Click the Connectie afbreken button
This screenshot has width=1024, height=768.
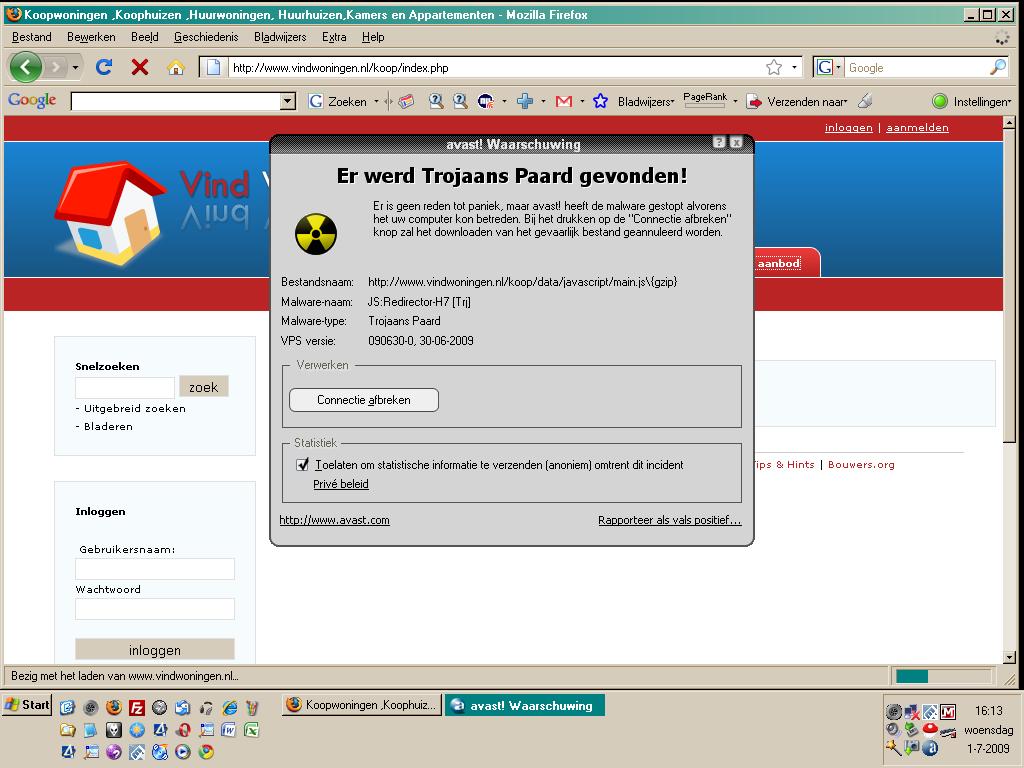click(364, 400)
